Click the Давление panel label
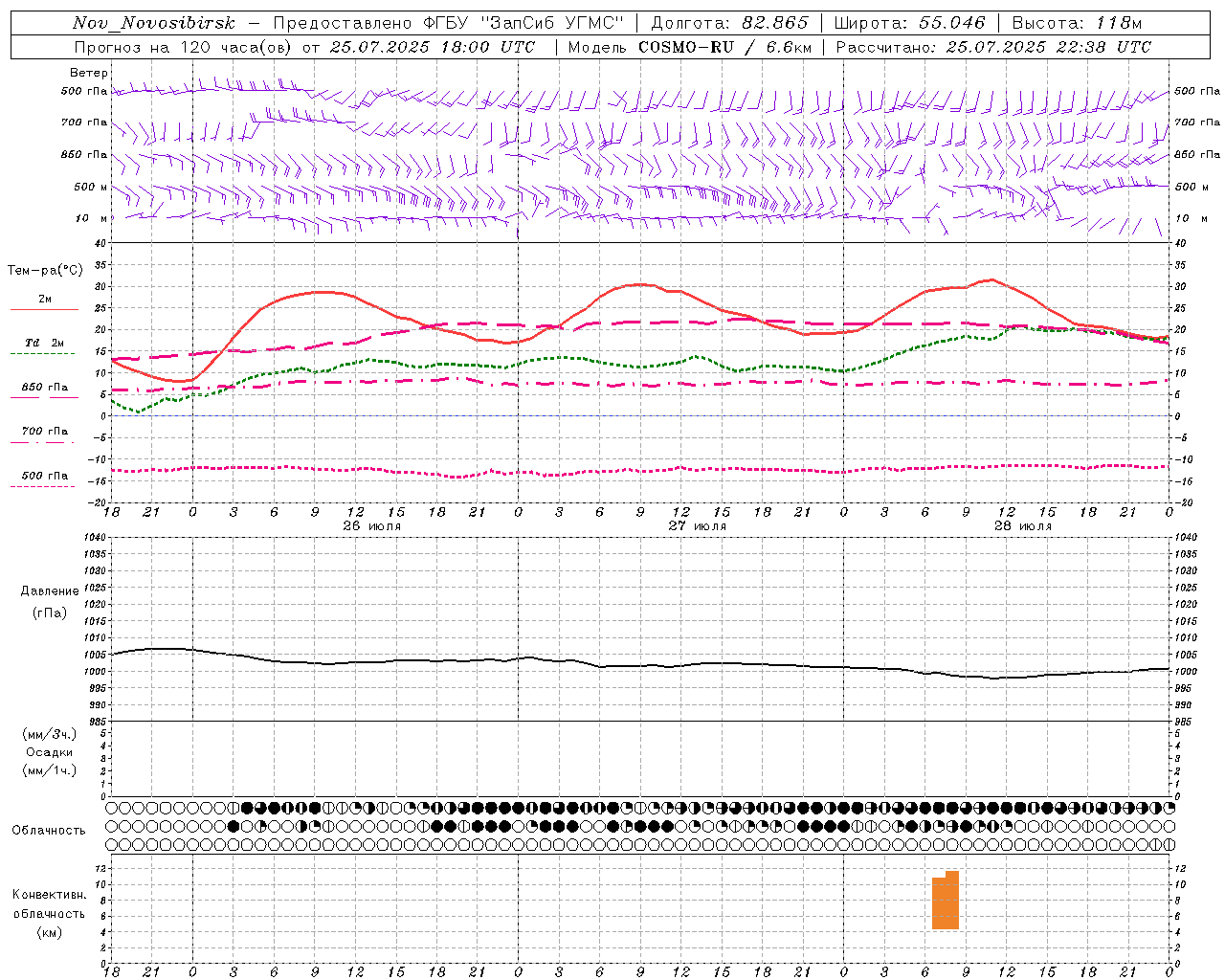This screenshot has height=980, width=1225. [x=50, y=591]
